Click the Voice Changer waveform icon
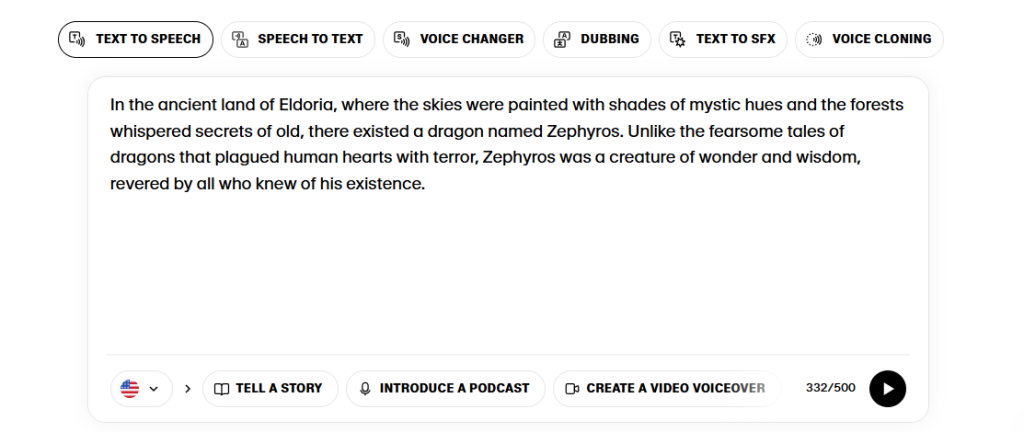Image resolution: width=1024 pixels, height=432 pixels. click(x=402, y=39)
